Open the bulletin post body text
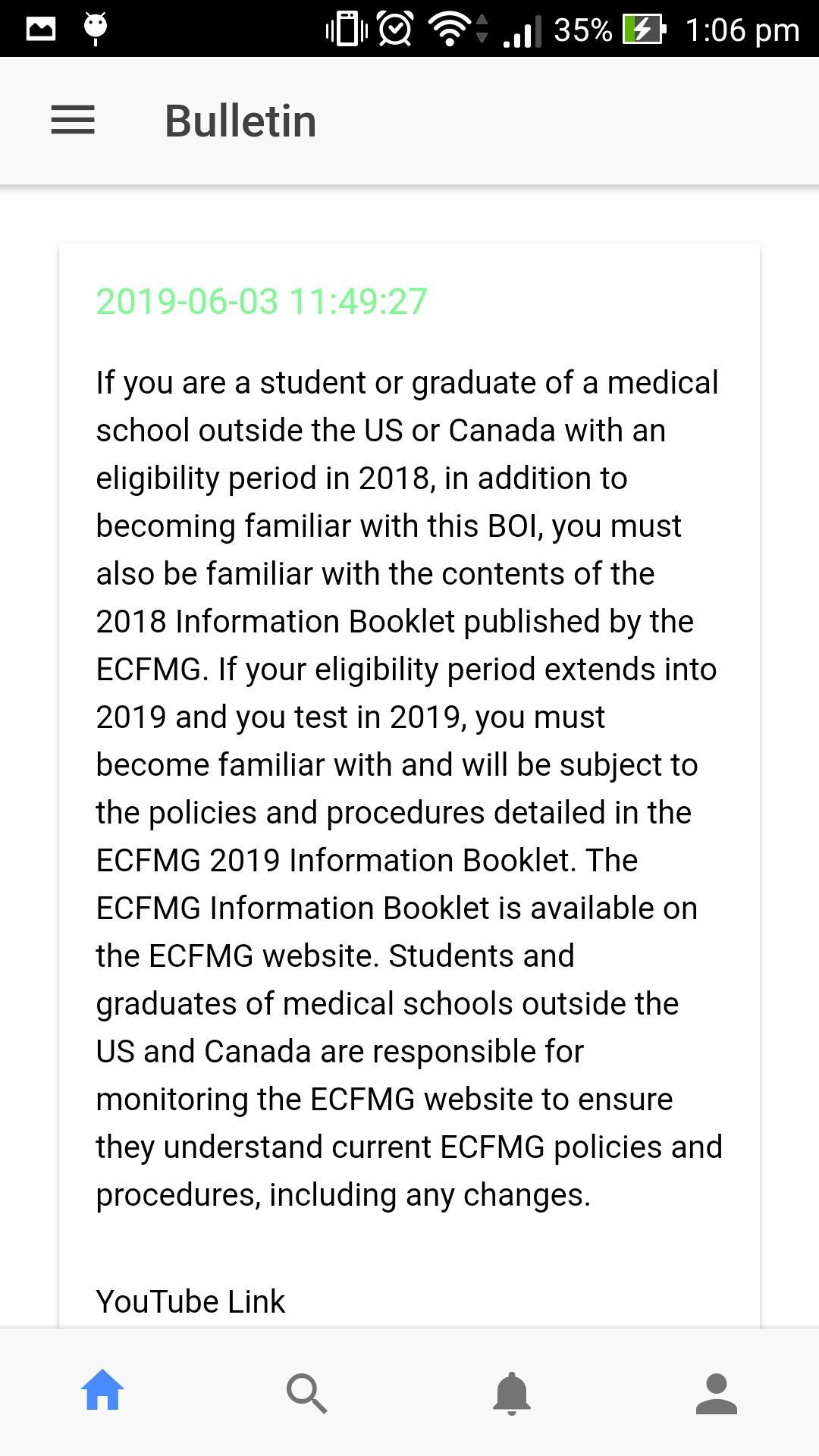The height and width of the screenshot is (1456, 819). point(409,789)
